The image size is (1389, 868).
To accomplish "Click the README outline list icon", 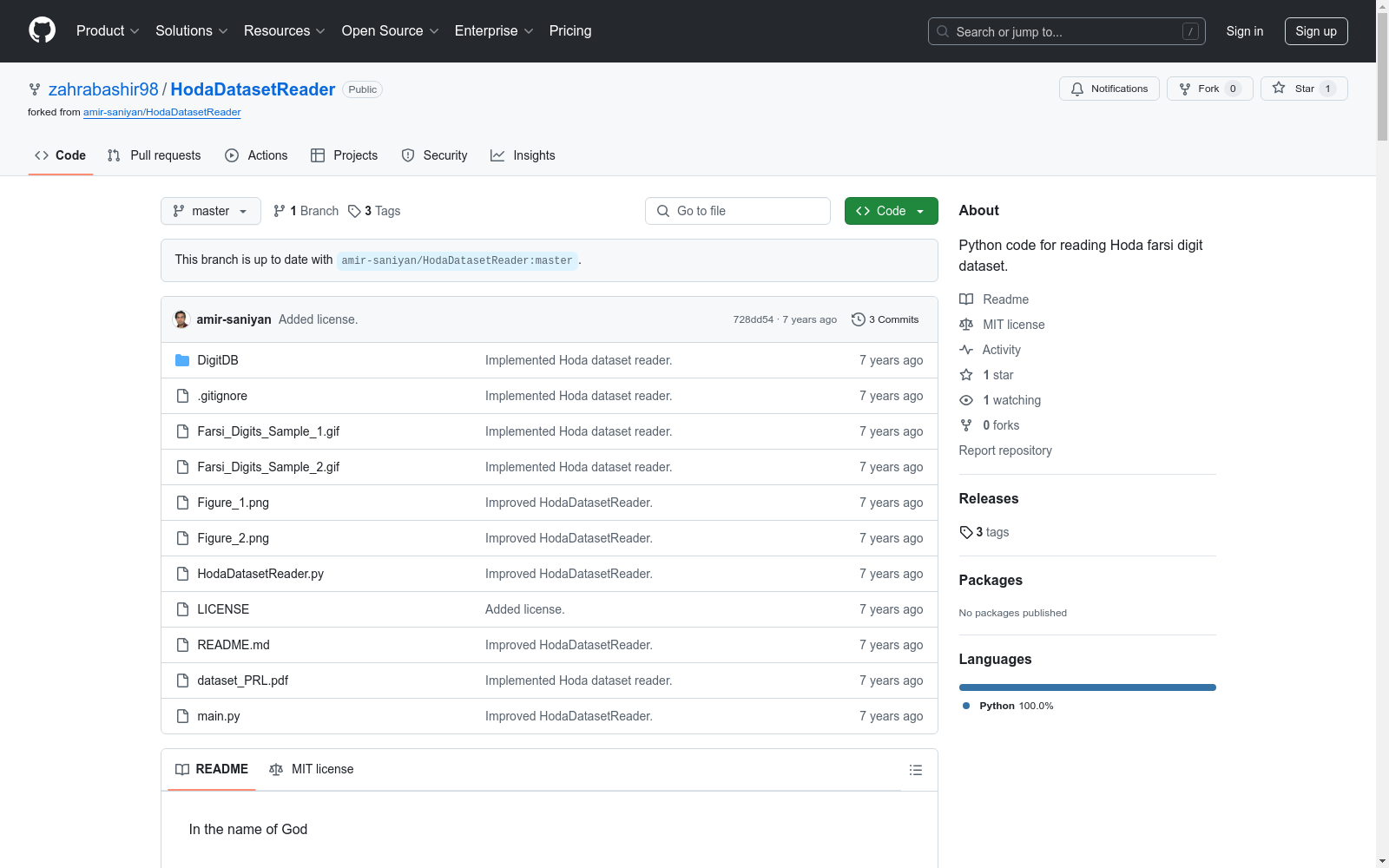I will click(916, 770).
